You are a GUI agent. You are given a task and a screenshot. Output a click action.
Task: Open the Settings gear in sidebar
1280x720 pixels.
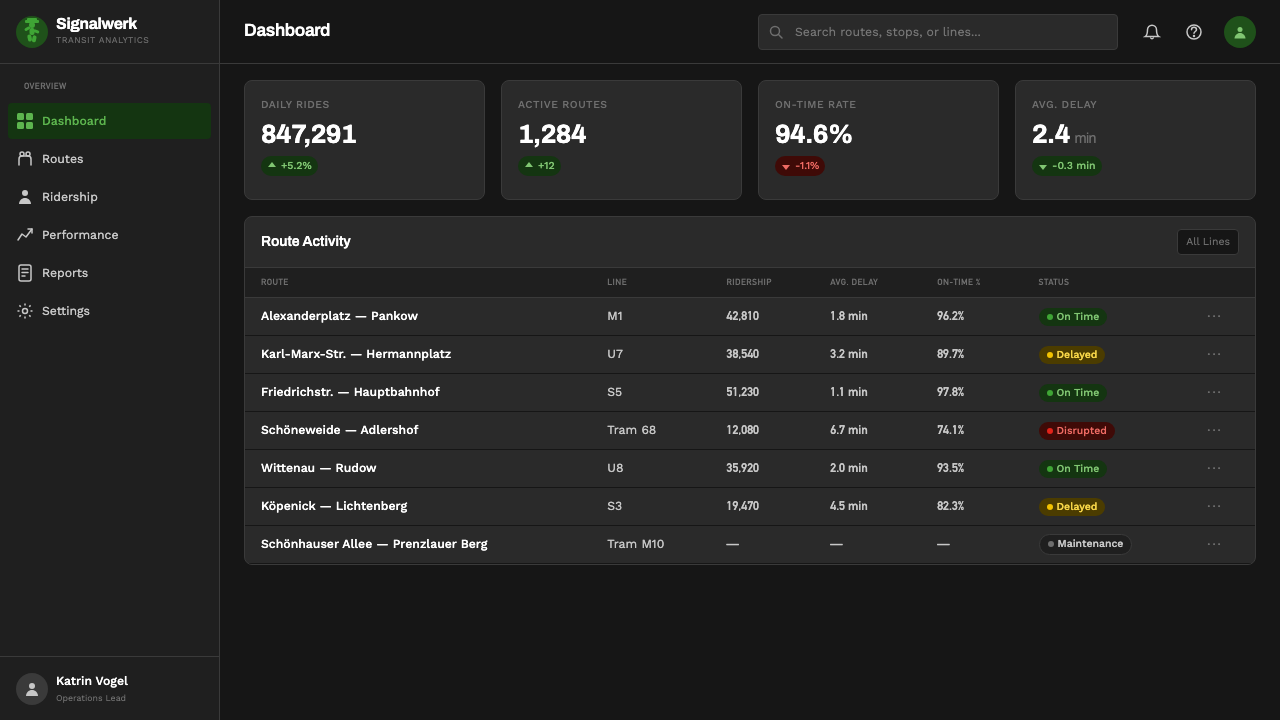tap(25, 311)
